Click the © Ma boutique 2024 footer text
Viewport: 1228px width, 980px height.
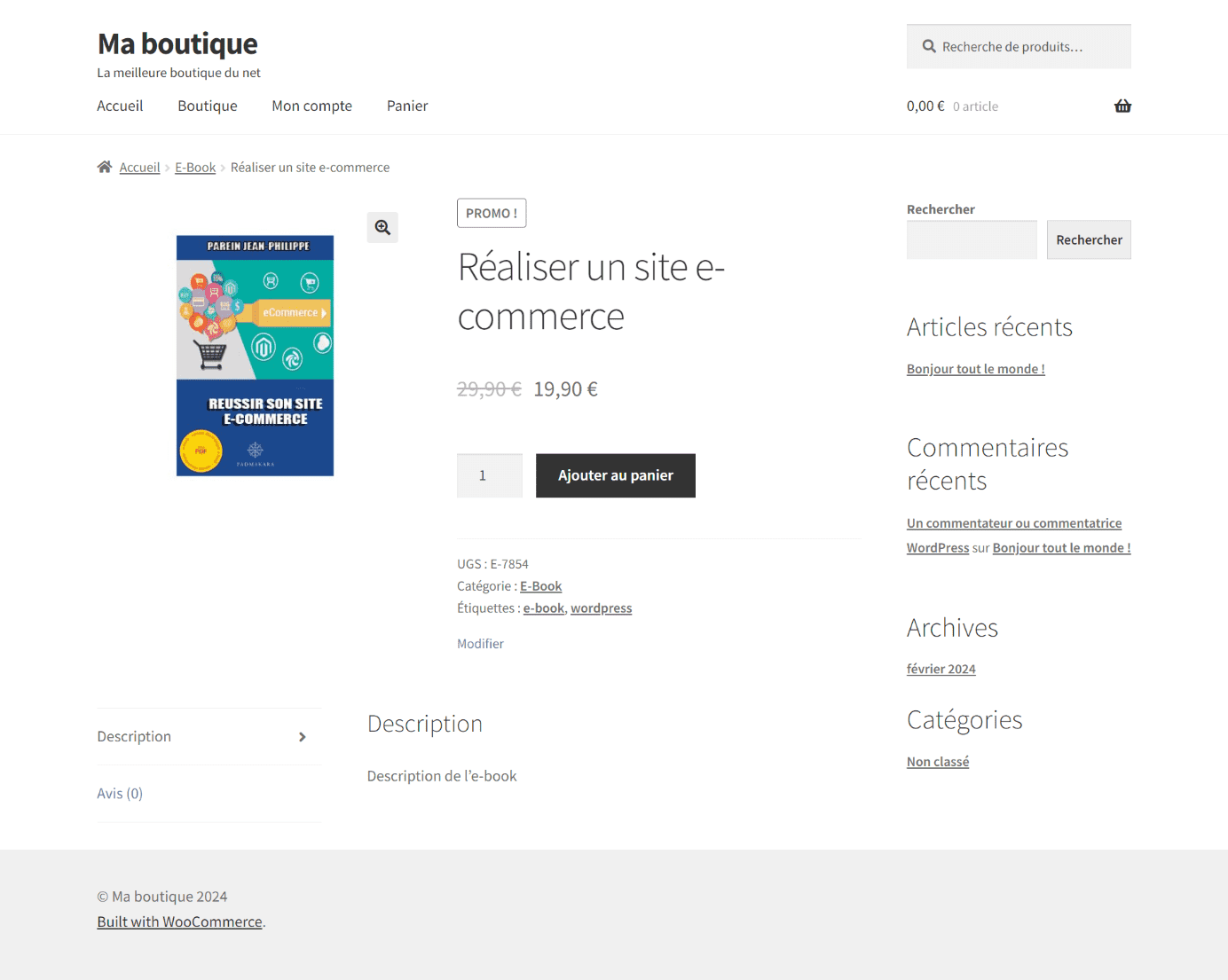point(161,897)
